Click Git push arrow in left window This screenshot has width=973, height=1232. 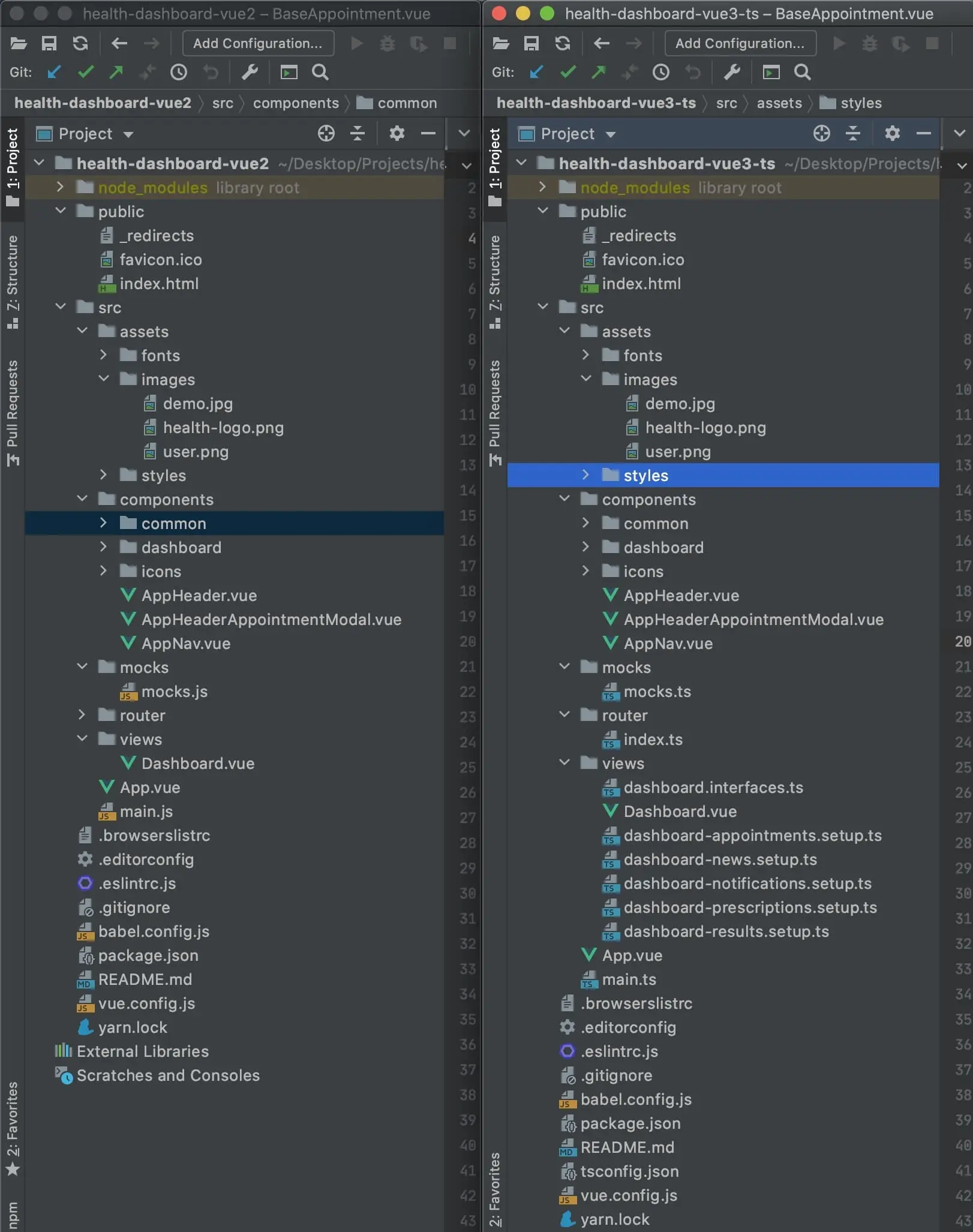pos(116,73)
